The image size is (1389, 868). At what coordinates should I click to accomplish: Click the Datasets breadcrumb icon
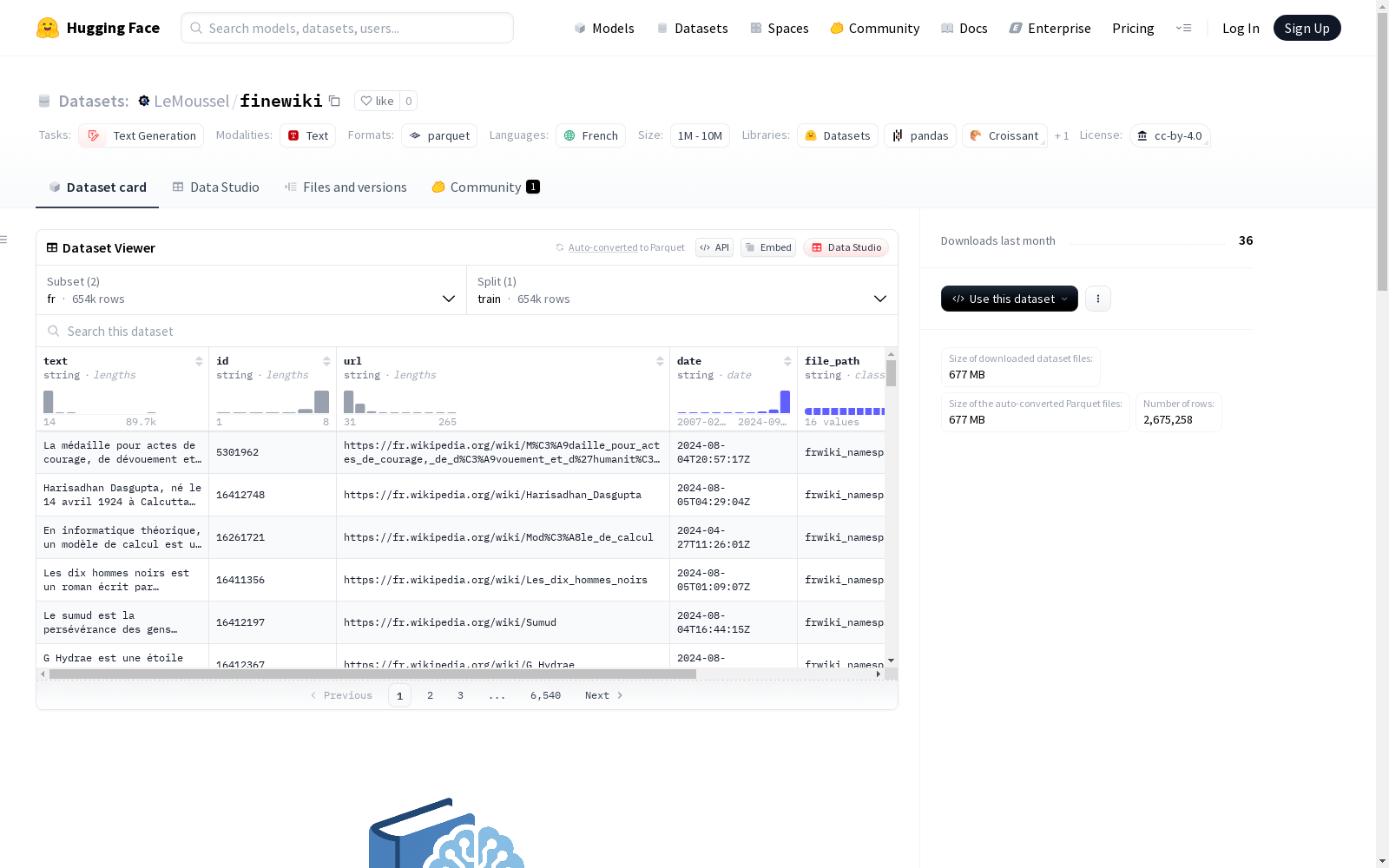tap(44, 101)
